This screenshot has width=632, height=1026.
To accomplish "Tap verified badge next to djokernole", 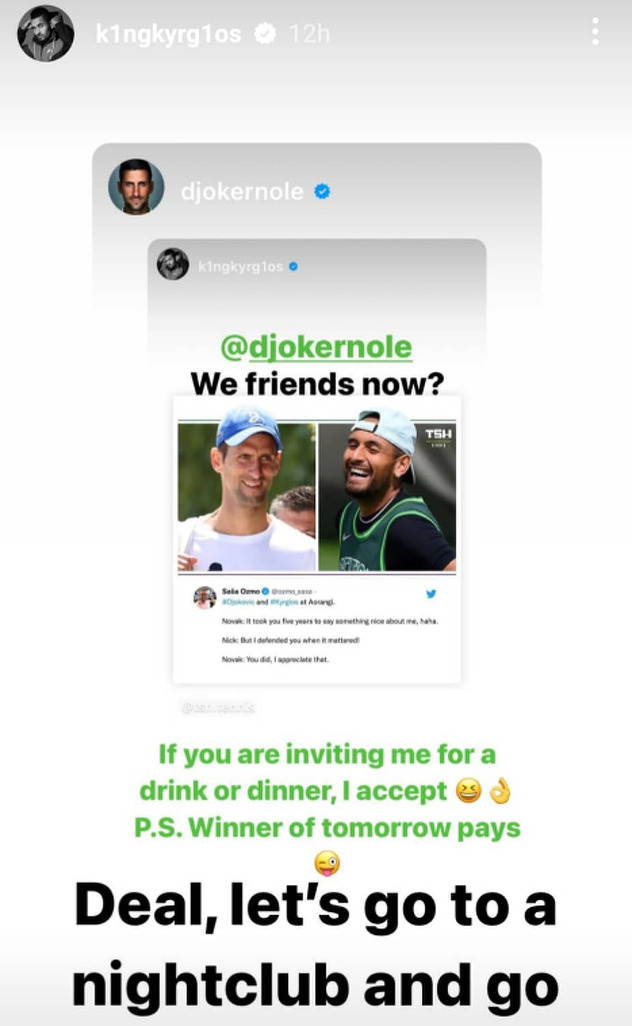I will pyautogui.click(x=322, y=192).
